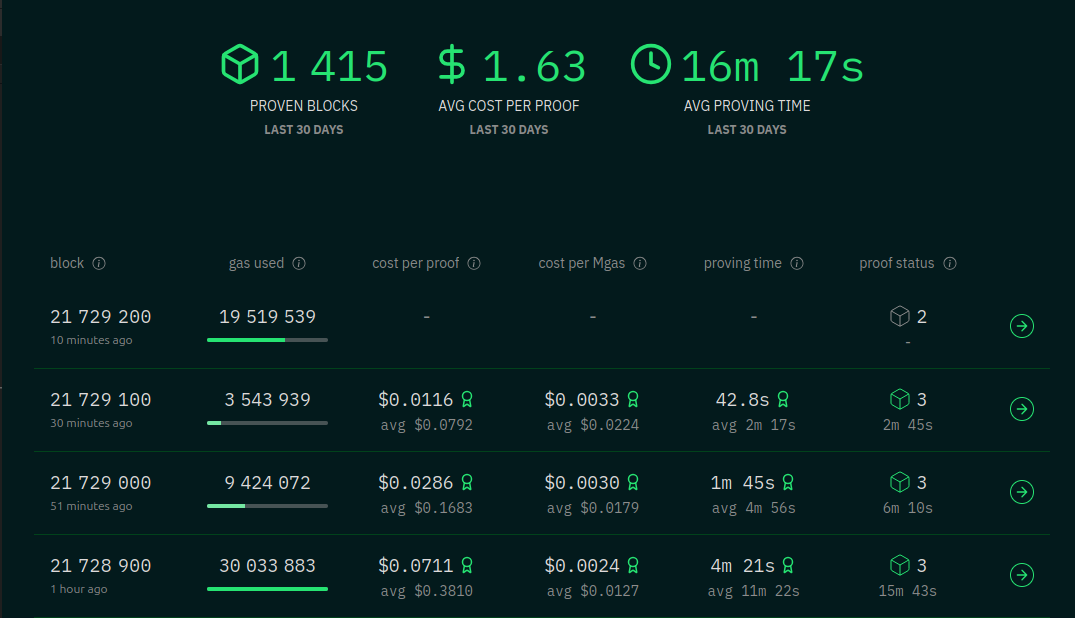
Task: Click the award badge beside $0.0116 cost per proof
Action: point(466,399)
